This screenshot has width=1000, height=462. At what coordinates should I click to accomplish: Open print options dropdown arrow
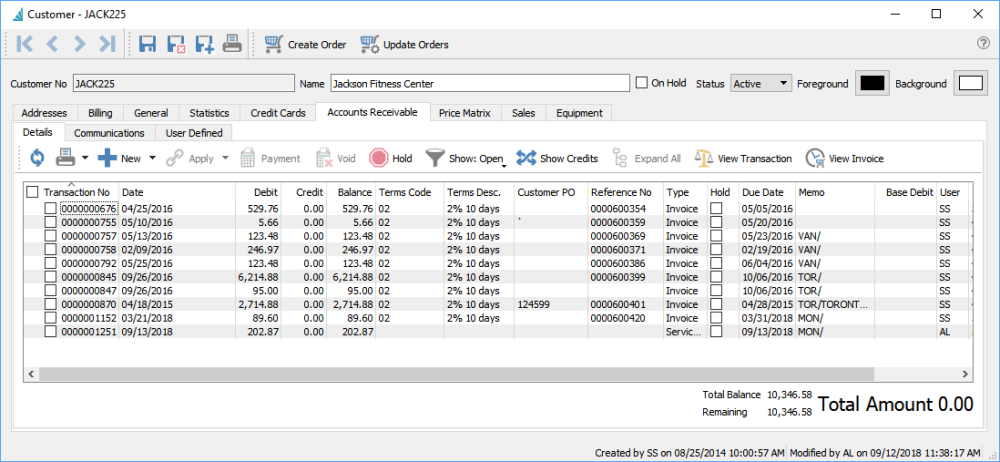(x=85, y=158)
